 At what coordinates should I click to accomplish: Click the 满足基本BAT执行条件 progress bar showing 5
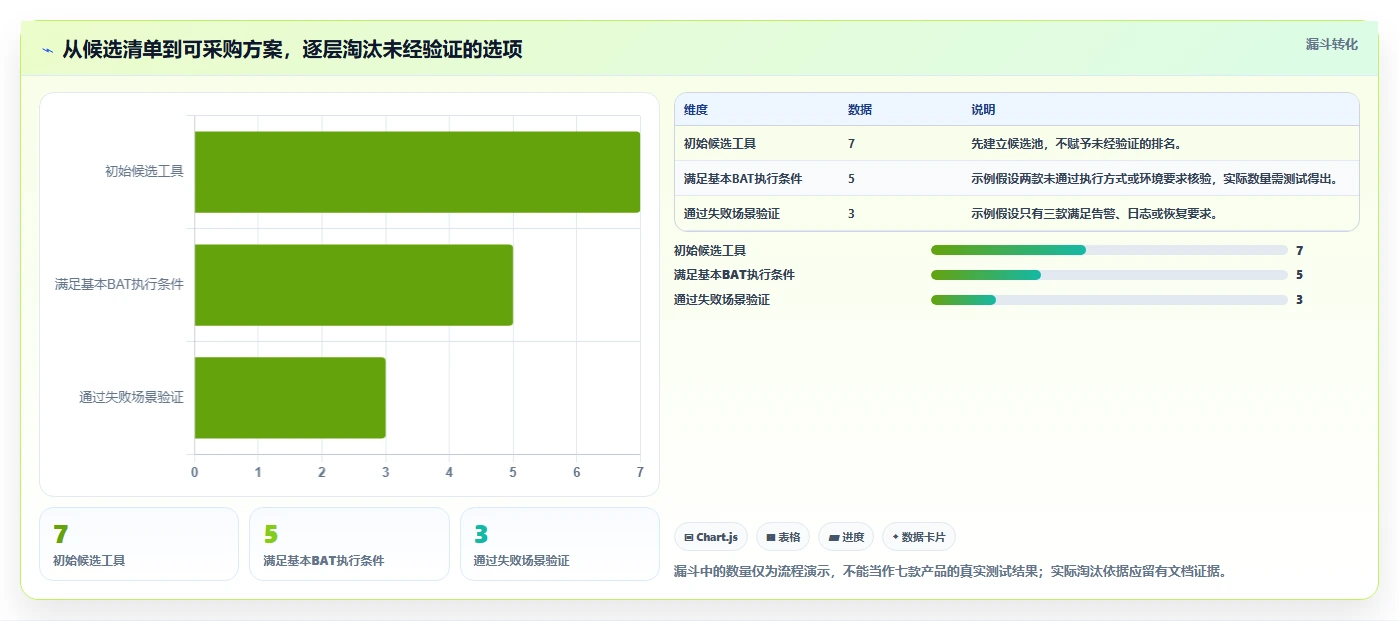[1109, 275]
